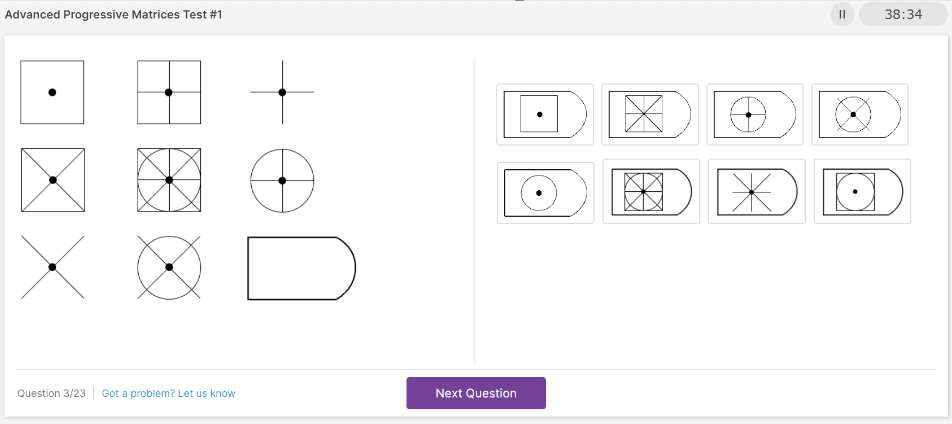Select answer with circle and diagonal X

tap(860, 114)
